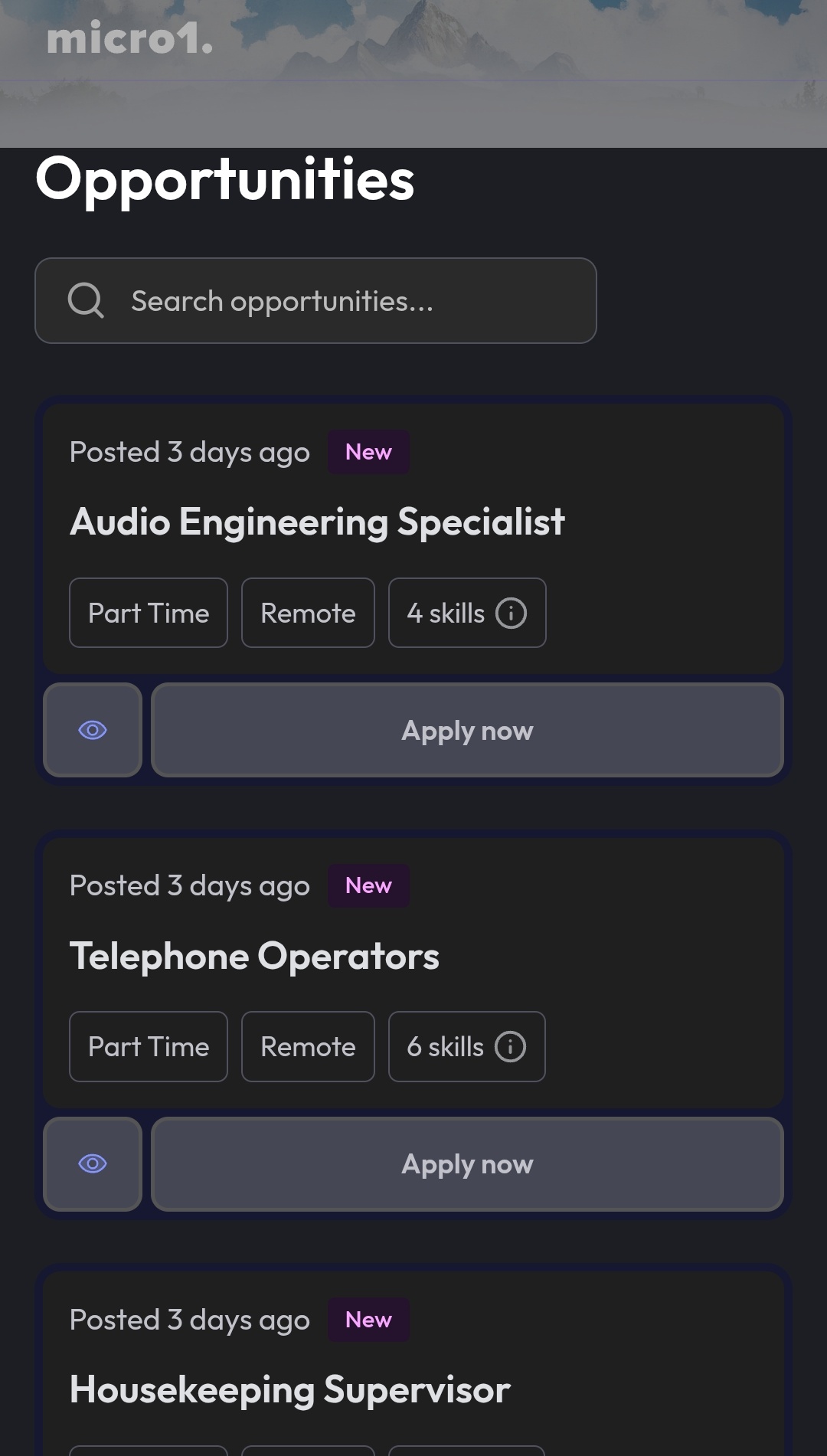Viewport: 827px width, 1456px height.
Task: Expand the 4 skills chip
Action: (446, 613)
